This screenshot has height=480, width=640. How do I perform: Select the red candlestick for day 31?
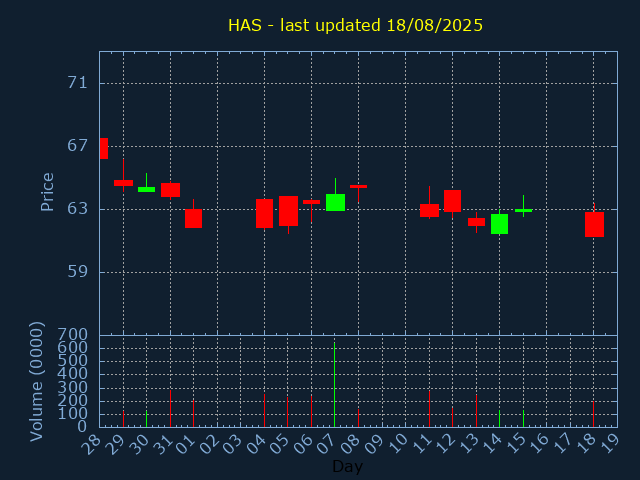pos(171,190)
